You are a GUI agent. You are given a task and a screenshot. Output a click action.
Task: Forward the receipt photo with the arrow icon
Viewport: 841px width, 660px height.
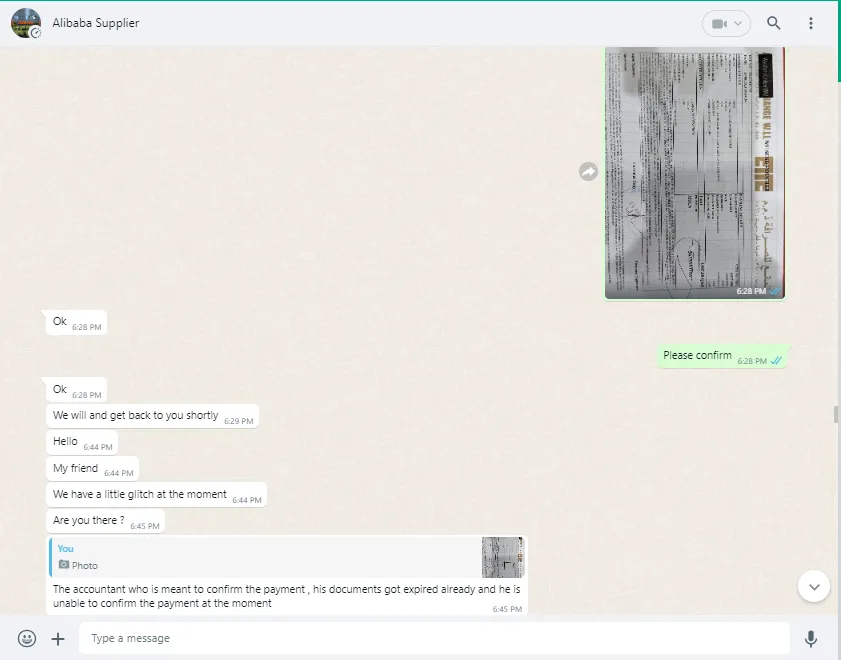point(588,172)
